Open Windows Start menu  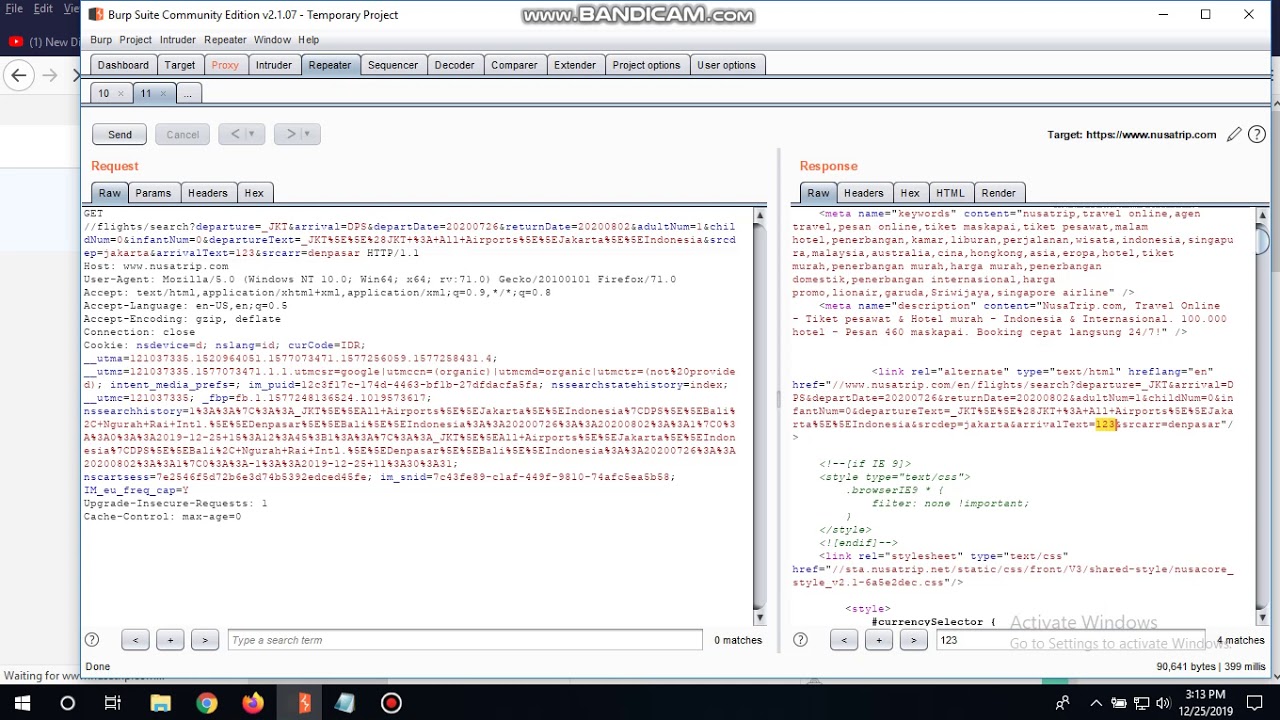[x=22, y=703]
